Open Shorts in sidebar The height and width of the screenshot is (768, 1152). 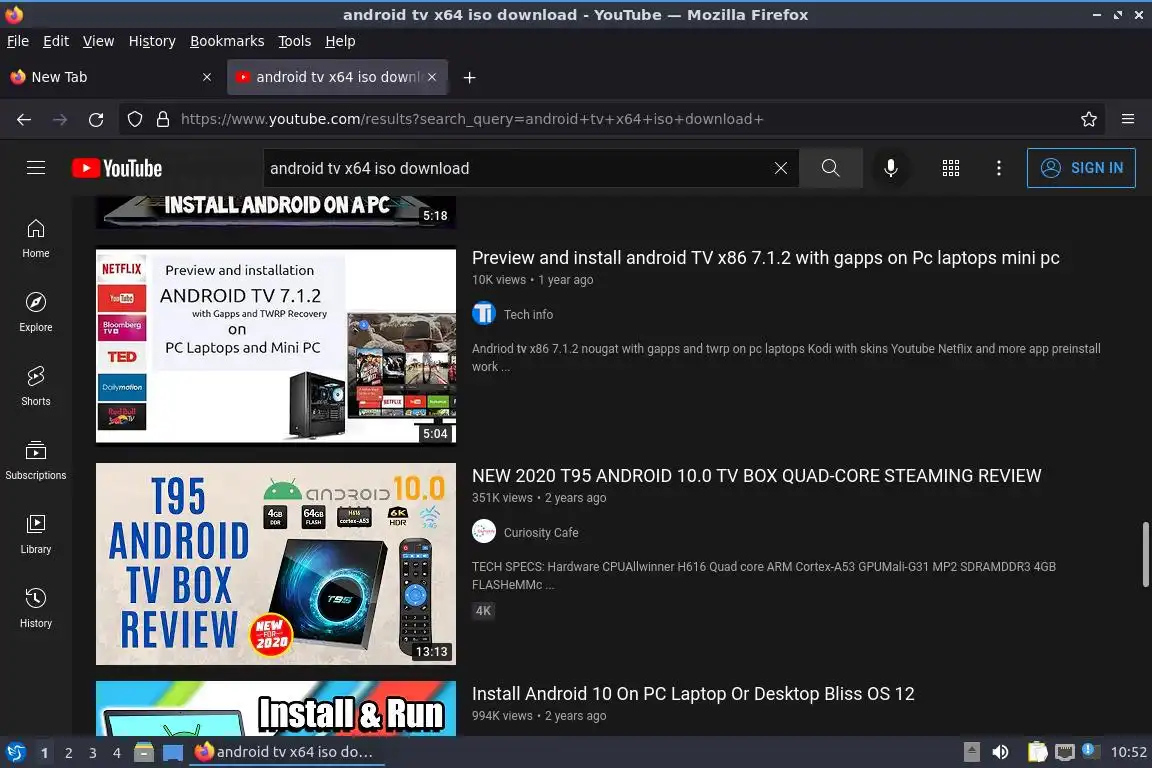point(35,387)
